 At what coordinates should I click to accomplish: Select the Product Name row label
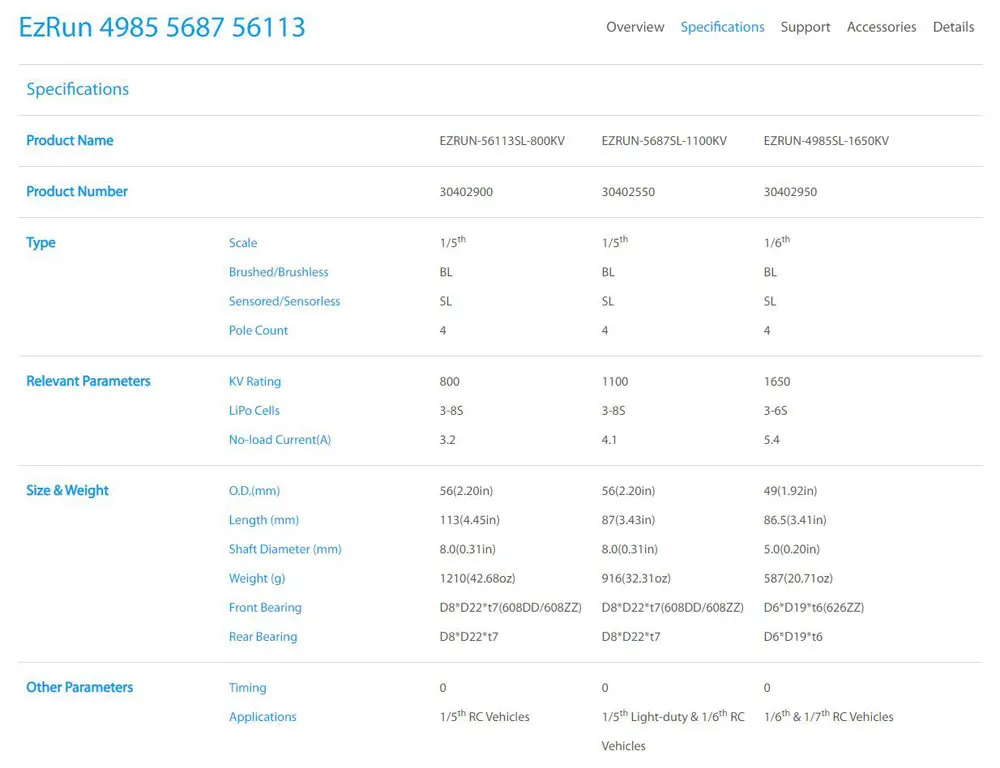click(x=70, y=140)
